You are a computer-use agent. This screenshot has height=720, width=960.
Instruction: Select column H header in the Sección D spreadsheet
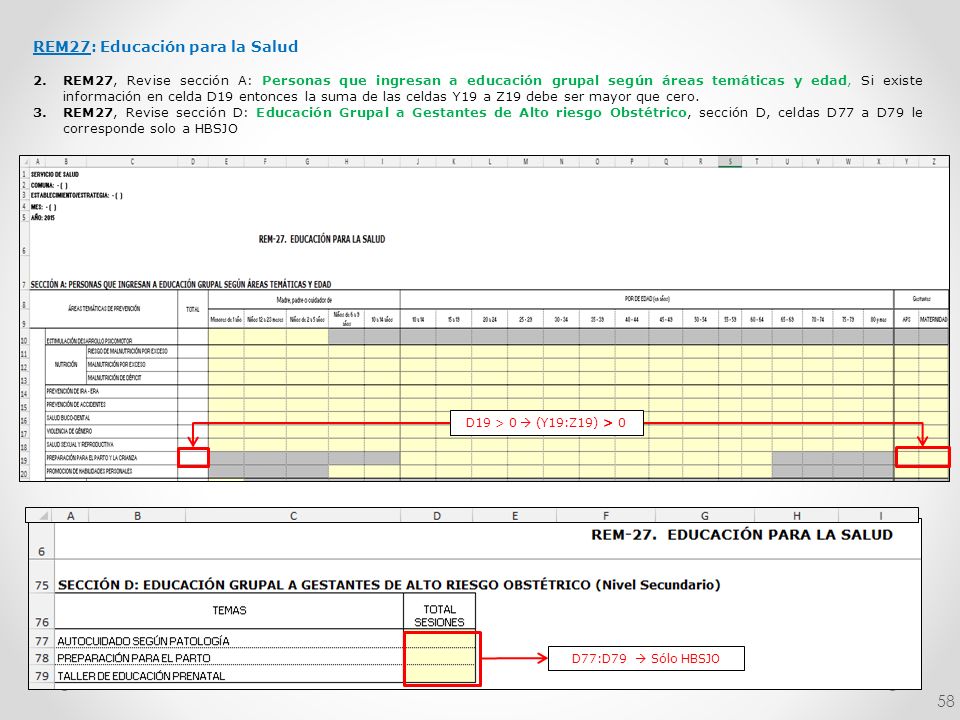coord(797,516)
